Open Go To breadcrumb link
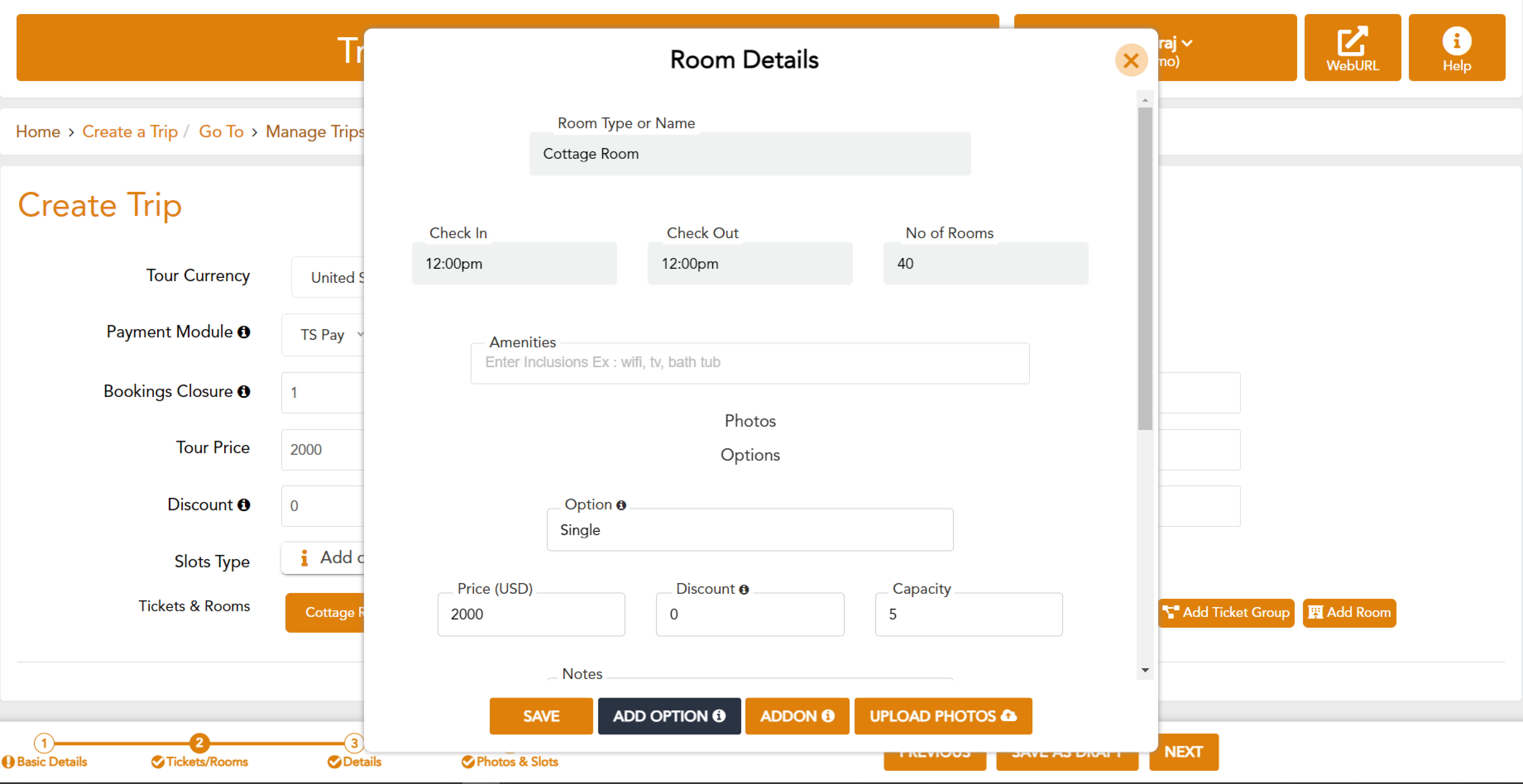Screen dimensions: 1523x784 point(221,132)
